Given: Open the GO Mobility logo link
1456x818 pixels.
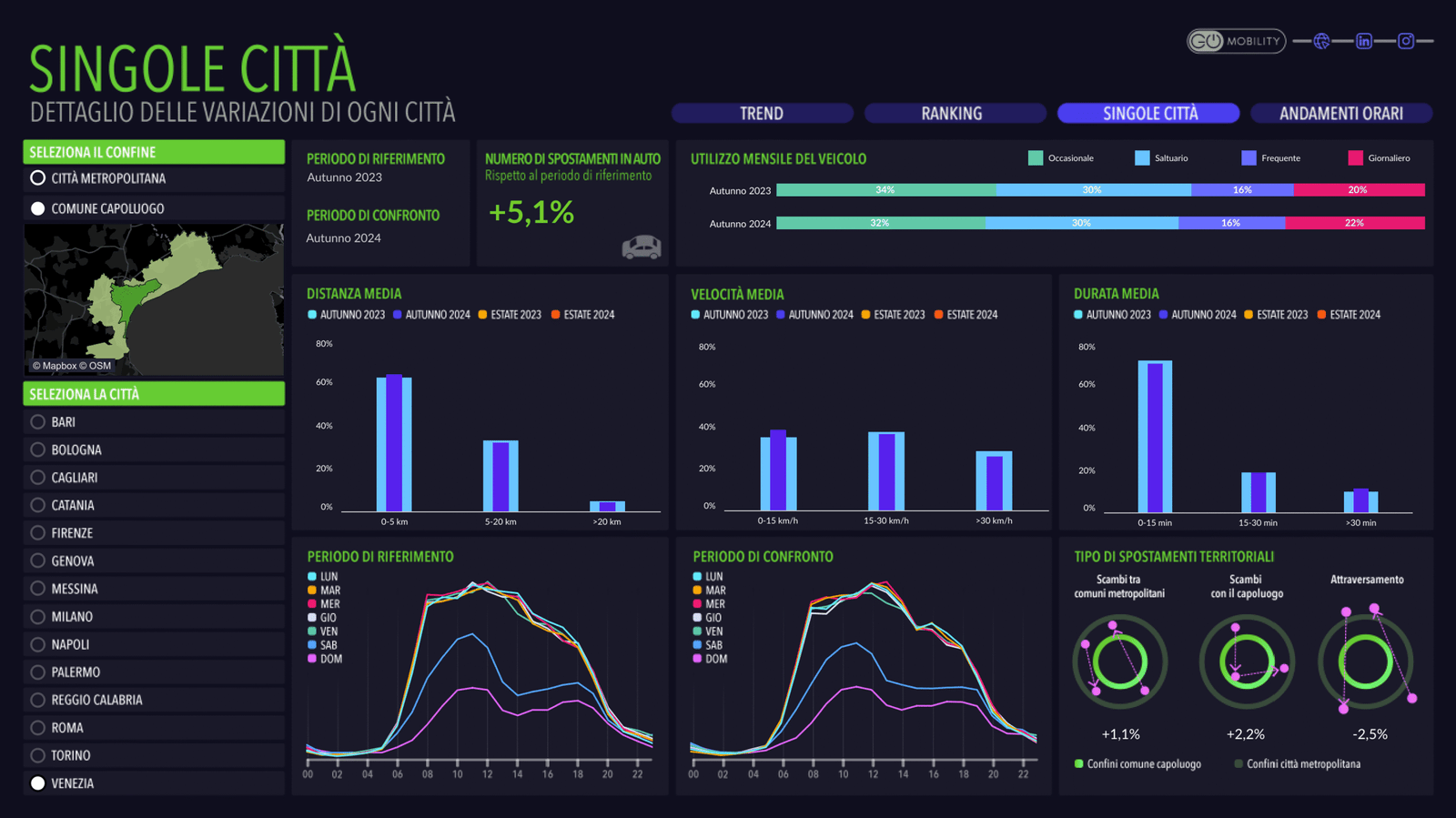Looking at the screenshot, I should (x=1235, y=41).
